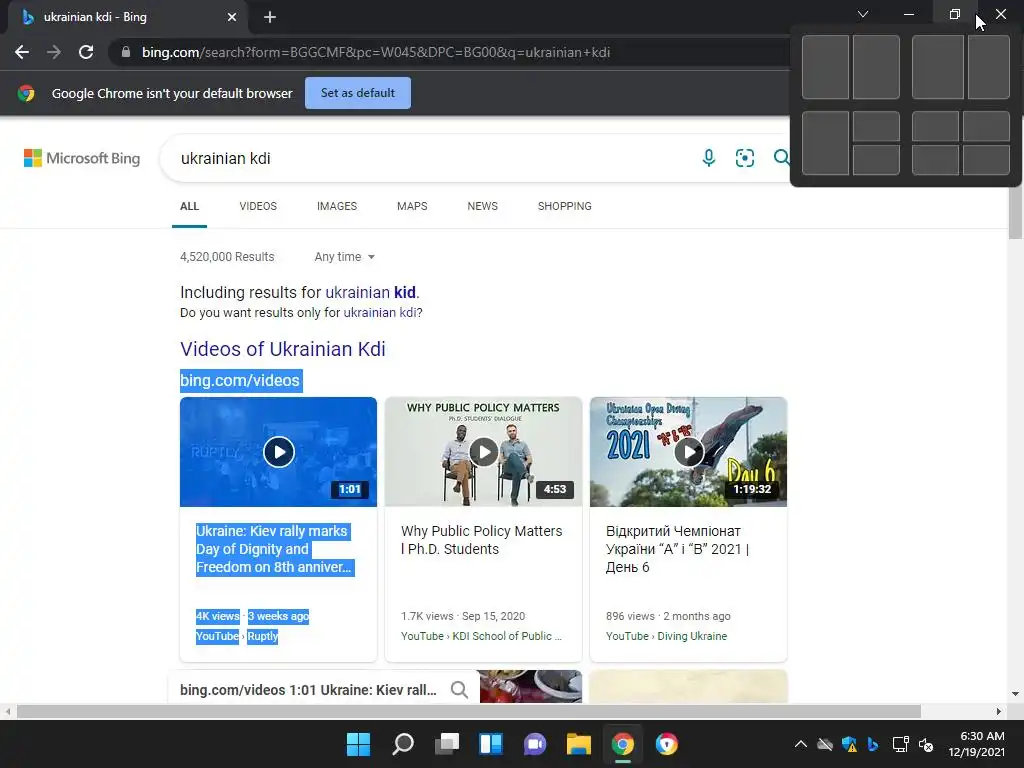Play Why Public Policy Matters video
Viewport: 1024px width, 768px height.
click(483, 452)
